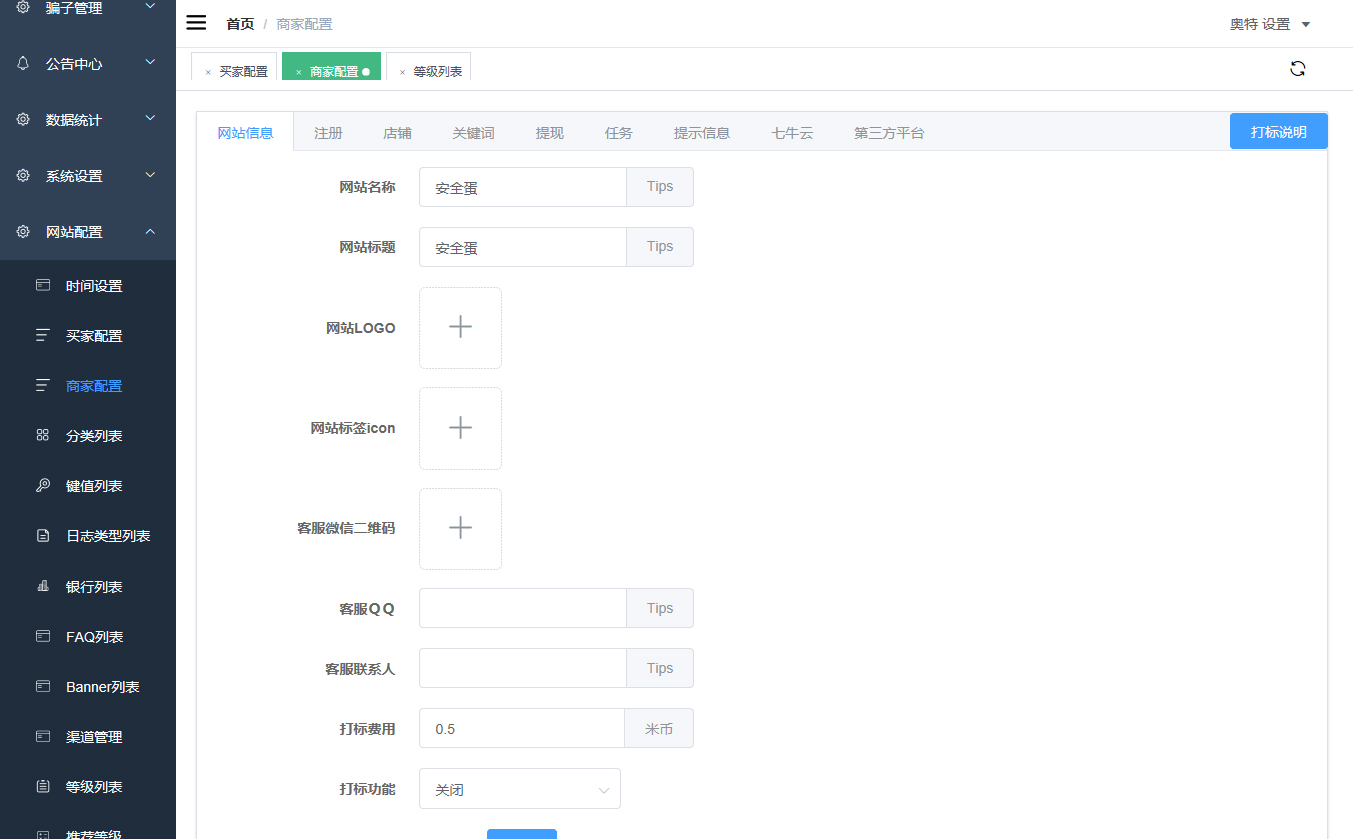Open the 打标功能 dropdown showing 关闭
The image size is (1353, 839).
(x=519, y=789)
